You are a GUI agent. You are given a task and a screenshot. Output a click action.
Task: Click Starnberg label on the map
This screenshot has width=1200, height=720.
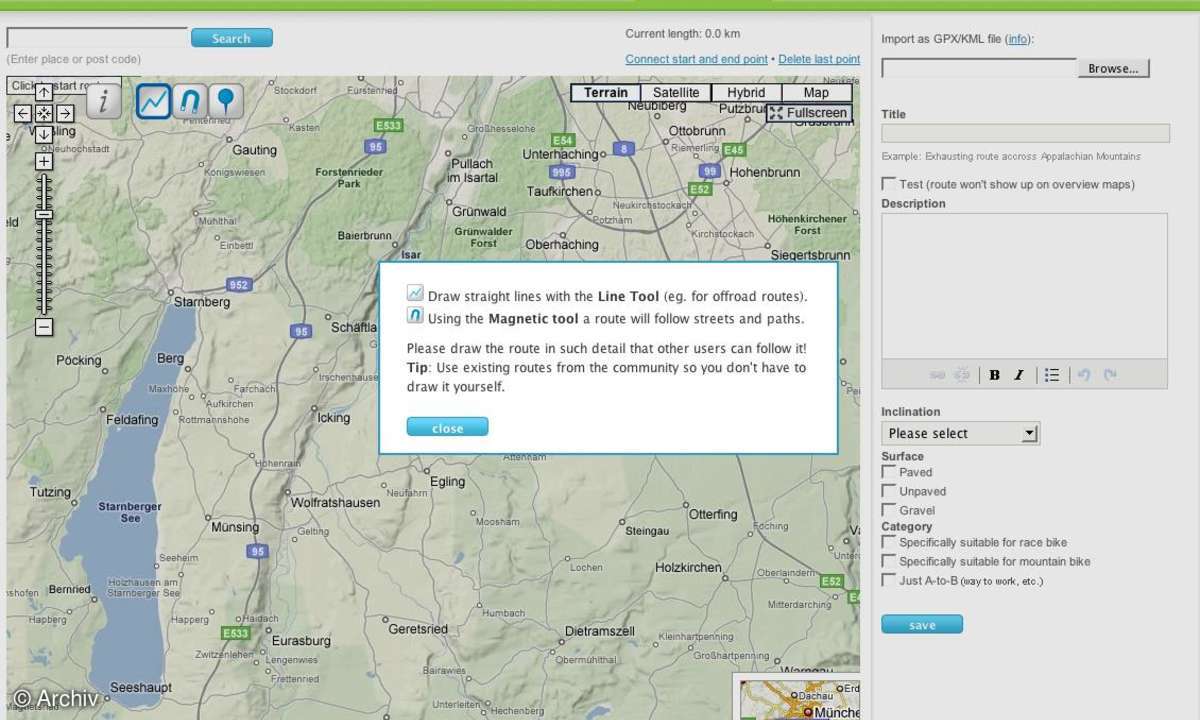coord(202,301)
